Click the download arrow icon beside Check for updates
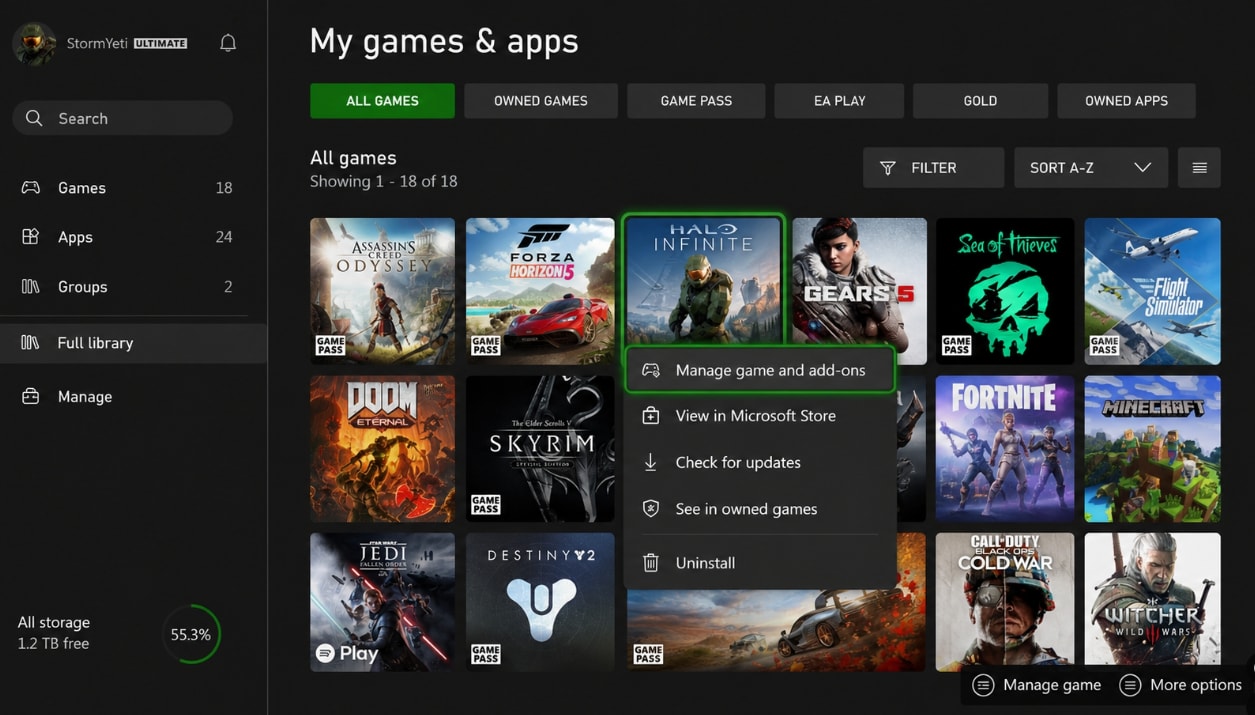 click(x=651, y=462)
